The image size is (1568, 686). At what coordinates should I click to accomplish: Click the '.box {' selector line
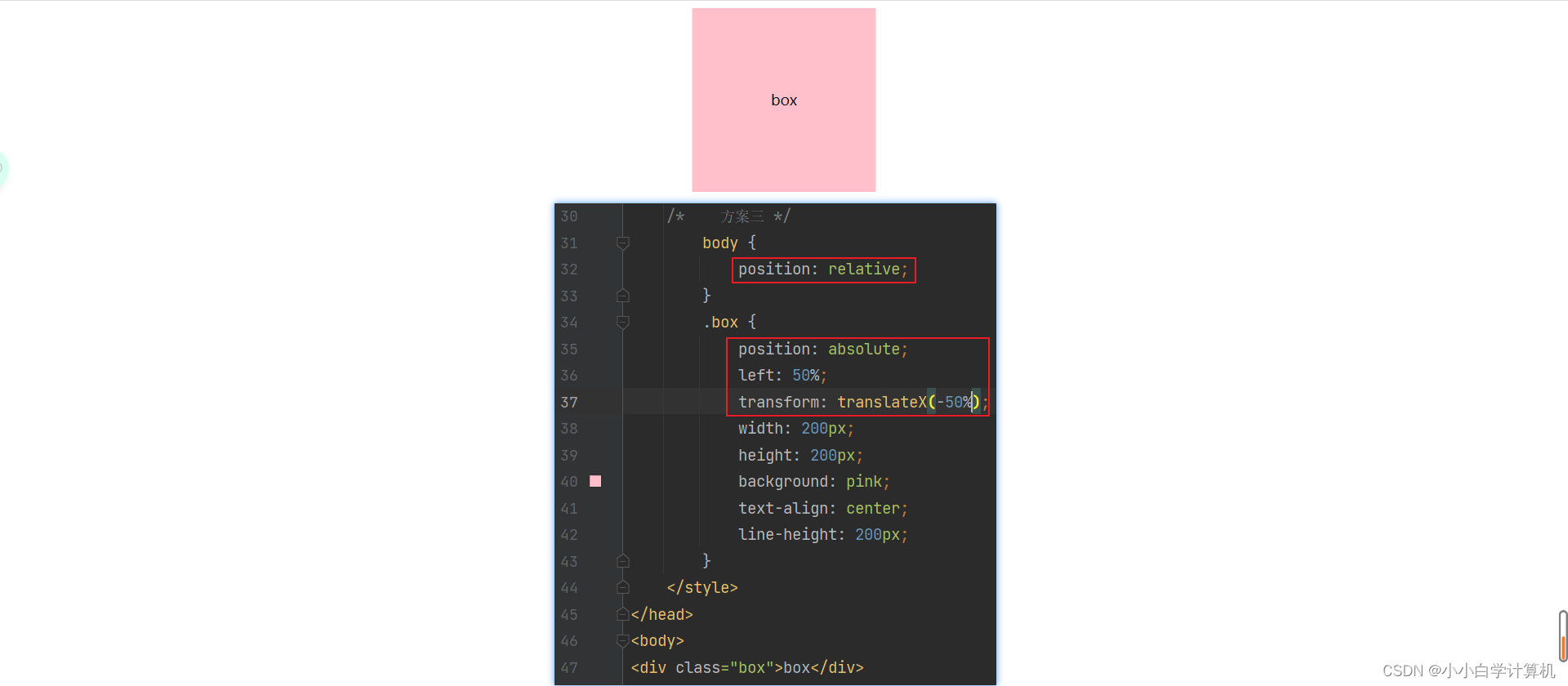pyautogui.click(x=729, y=322)
